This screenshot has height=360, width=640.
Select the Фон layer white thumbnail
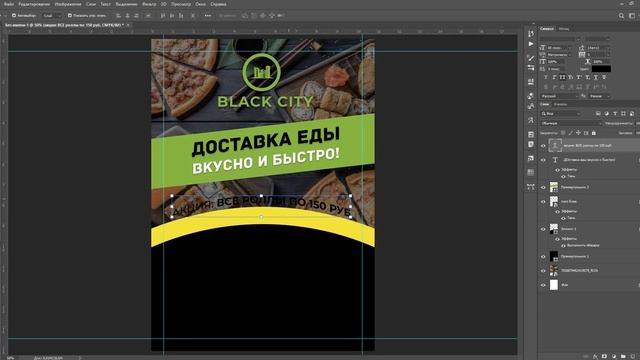(554, 285)
